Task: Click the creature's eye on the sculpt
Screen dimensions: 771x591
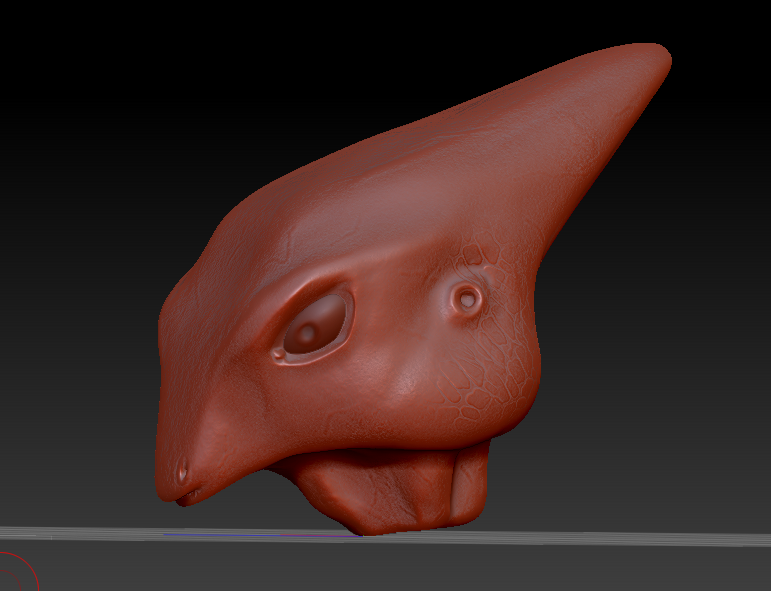Action: tap(315, 325)
